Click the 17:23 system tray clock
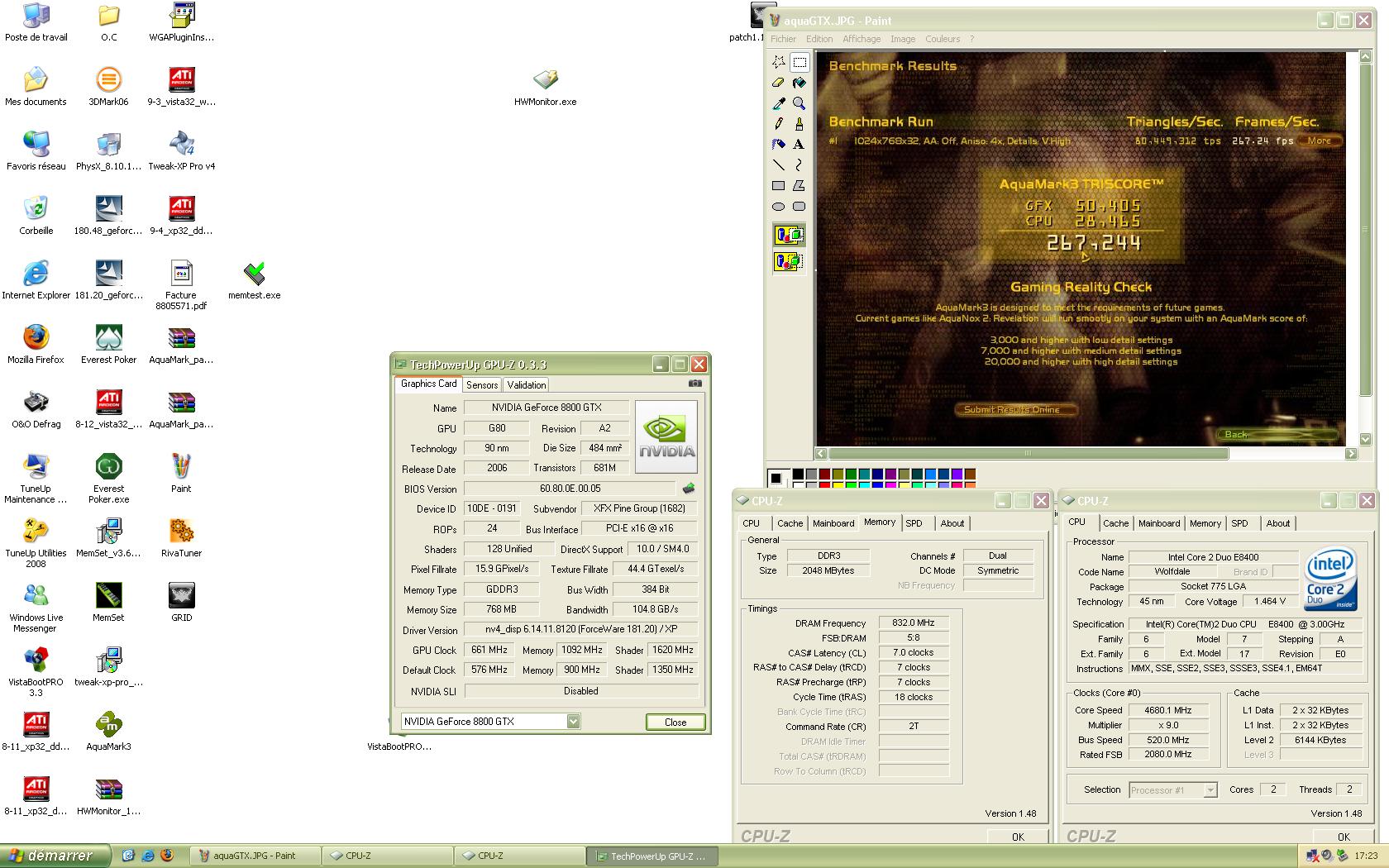 (x=1366, y=856)
